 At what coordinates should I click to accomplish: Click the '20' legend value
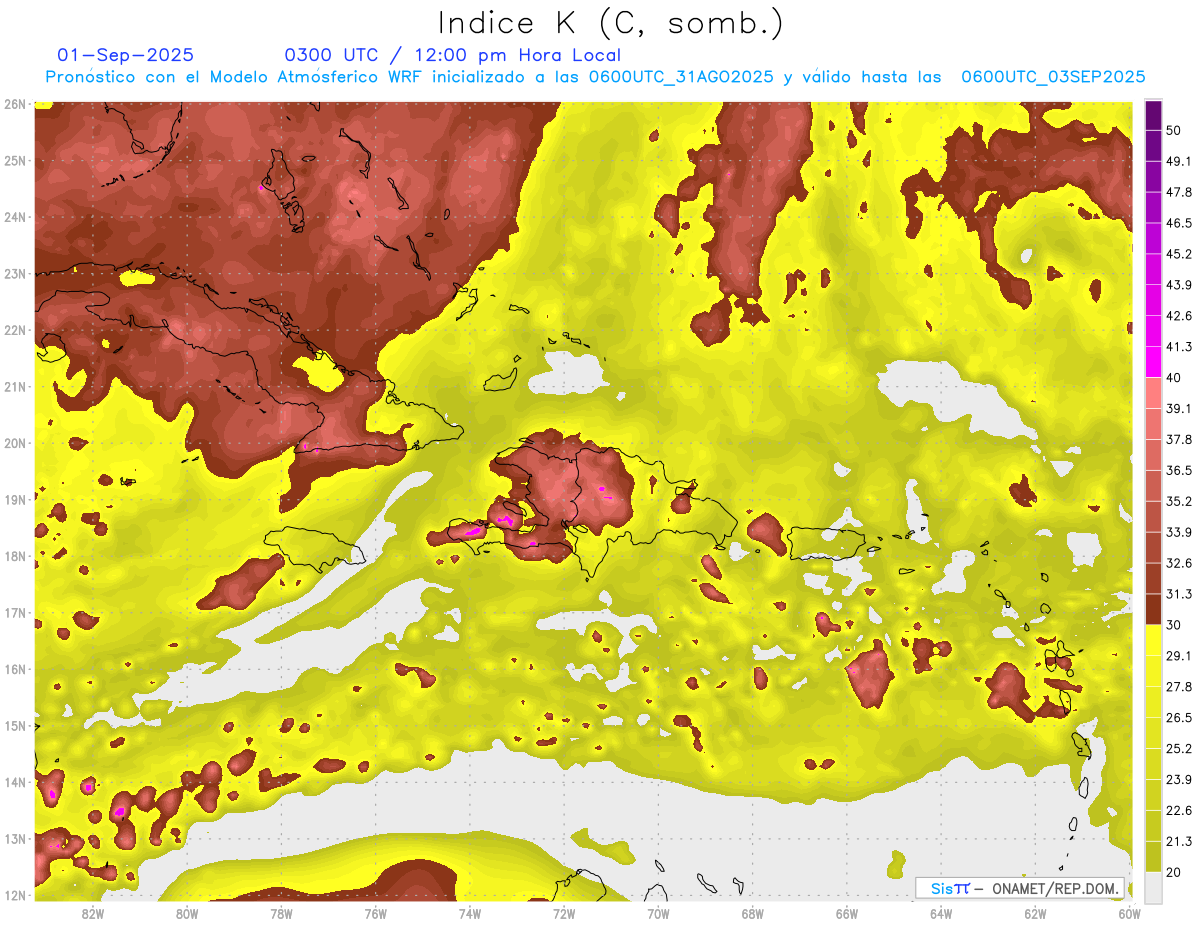[x=1174, y=873]
